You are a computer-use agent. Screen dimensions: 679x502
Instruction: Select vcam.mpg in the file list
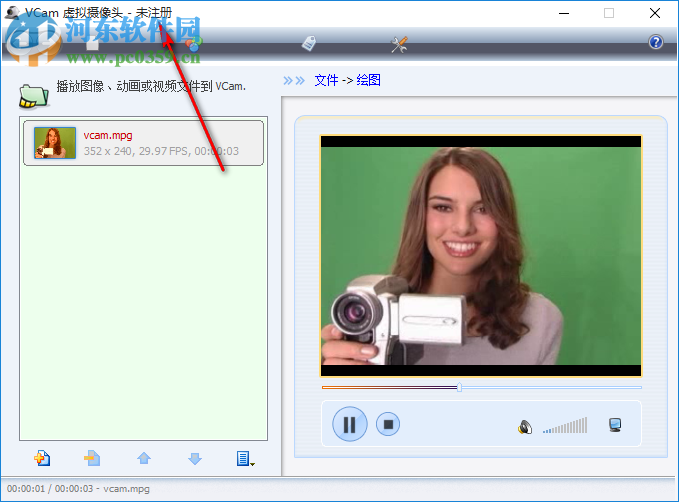(x=143, y=143)
